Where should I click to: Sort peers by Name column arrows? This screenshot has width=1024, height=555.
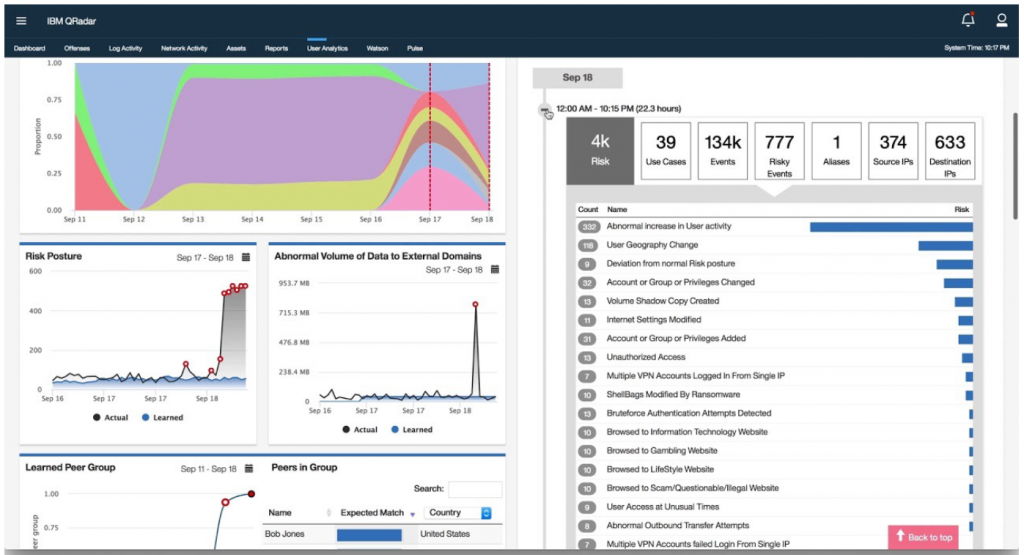click(328, 513)
